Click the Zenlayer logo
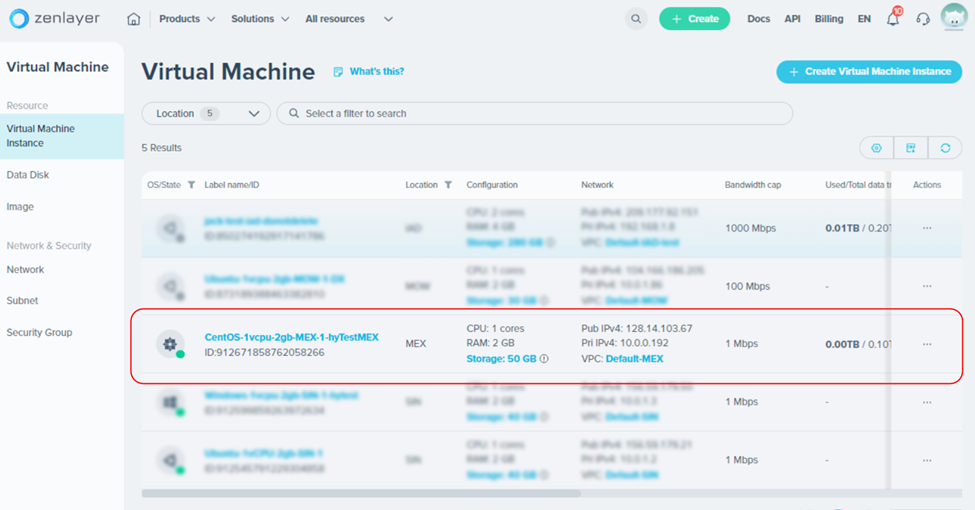The image size is (975, 510). 55,19
